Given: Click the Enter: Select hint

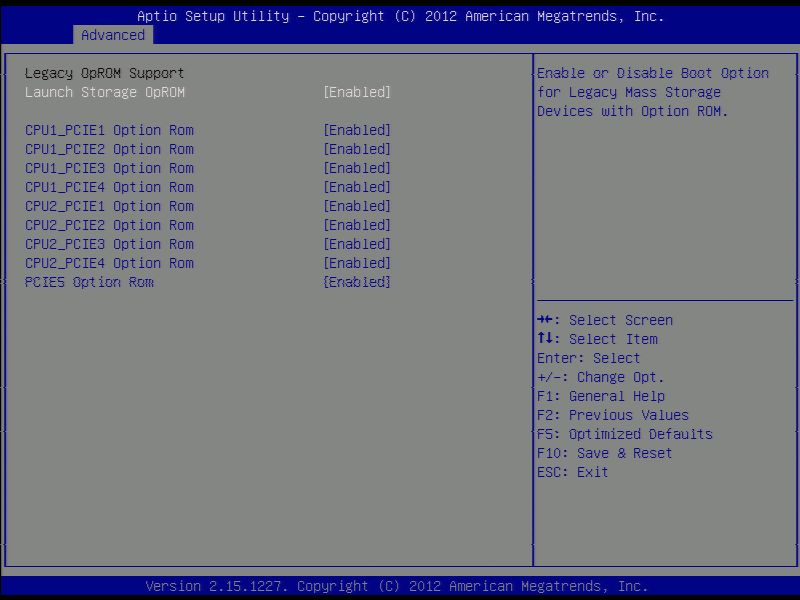Looking at the screenshot, I should pyautogui.click(x=588, y=358).
